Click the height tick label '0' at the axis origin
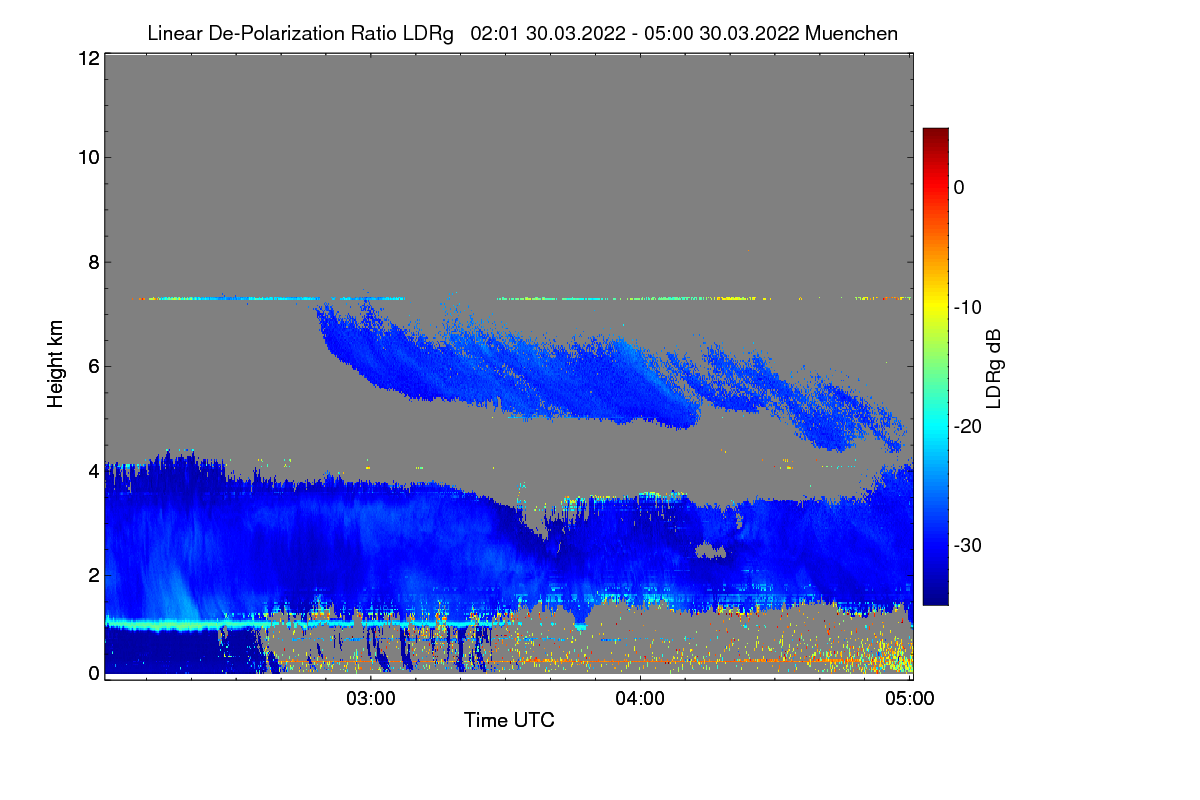This screenshot has height=800, width=1200. (93, 673)
